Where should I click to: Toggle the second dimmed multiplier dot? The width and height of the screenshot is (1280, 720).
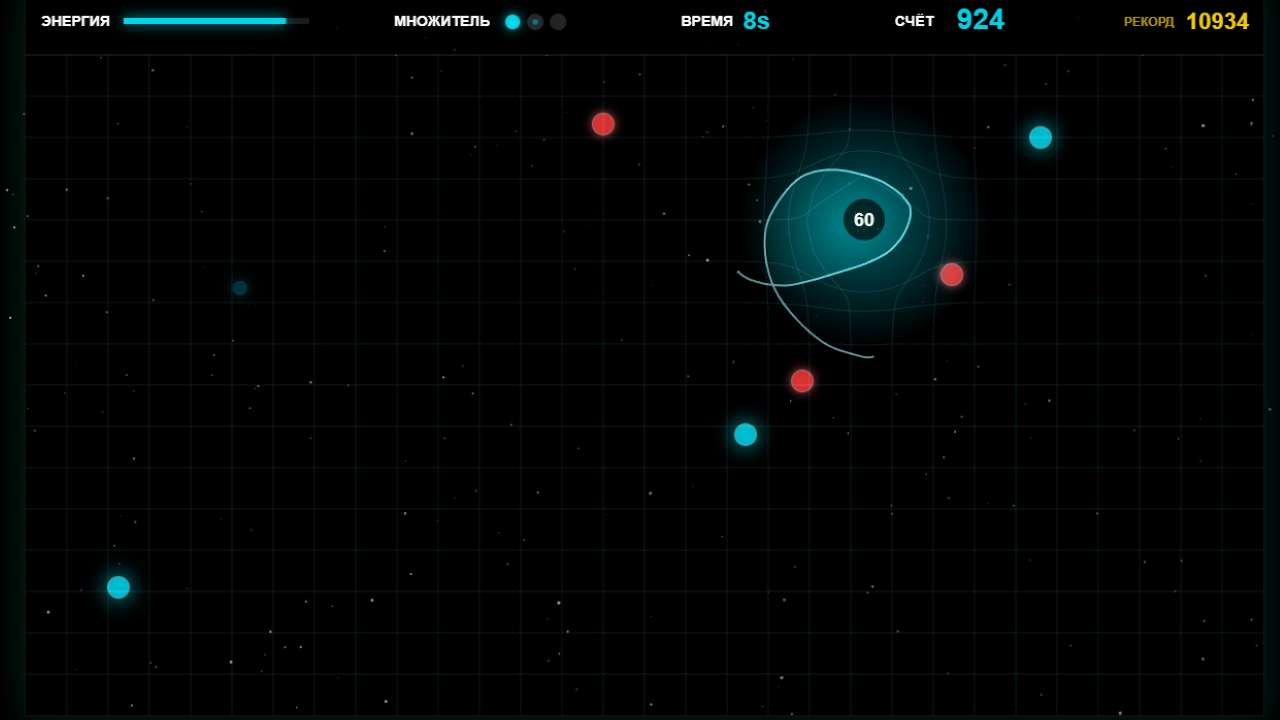(x=535, y=21)
